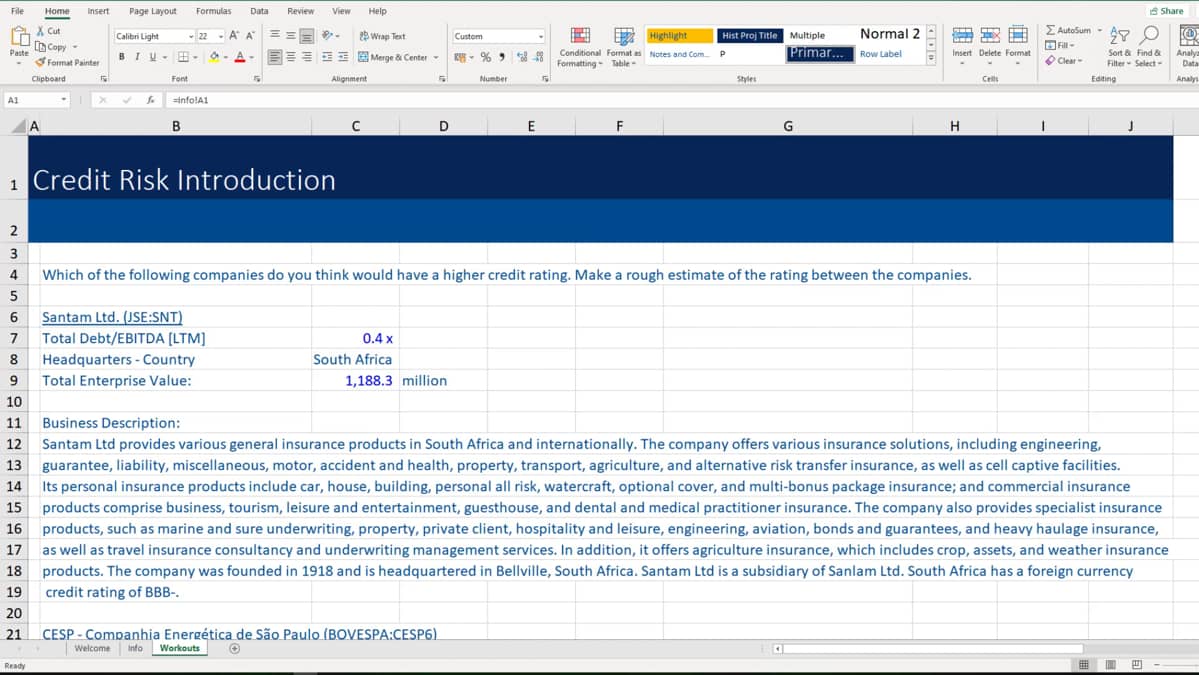Increase indent in the cell
This screenshot has height=675, width=1199.
click(x=343, y=57)
